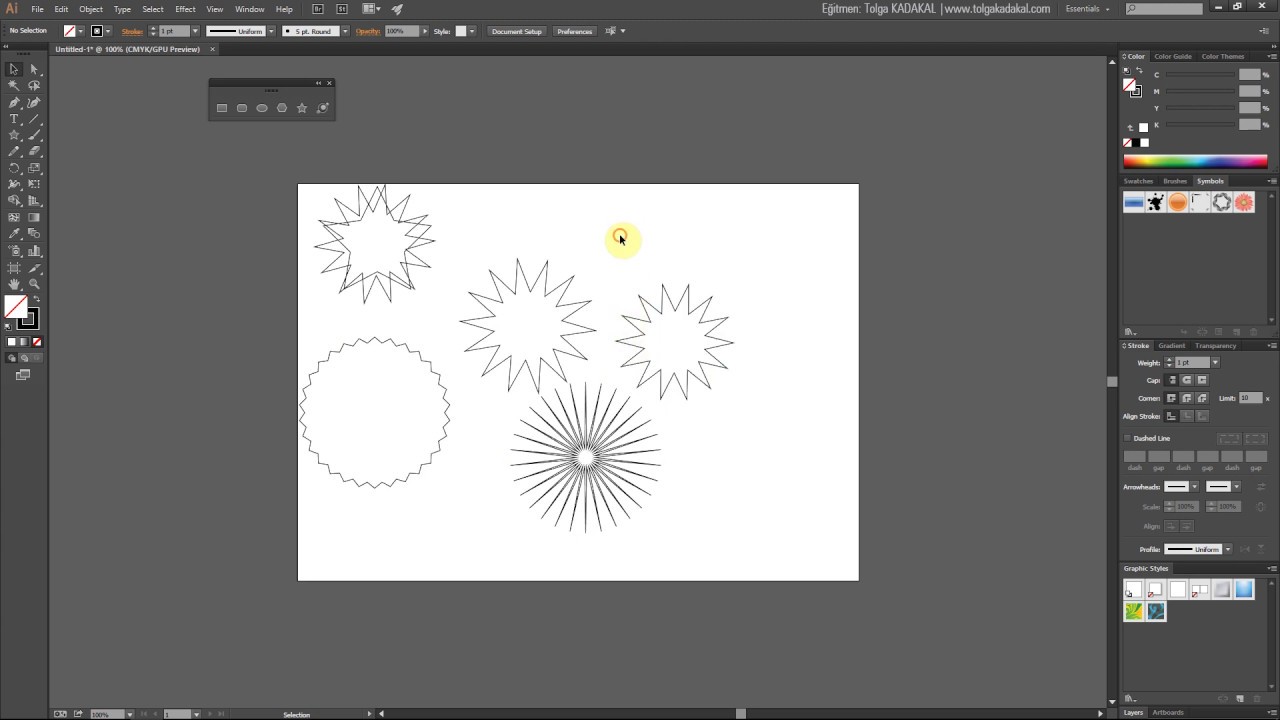Select the Hand tool
The height and width of the screenshot is (720, 1280).
(x=14, y=284)
